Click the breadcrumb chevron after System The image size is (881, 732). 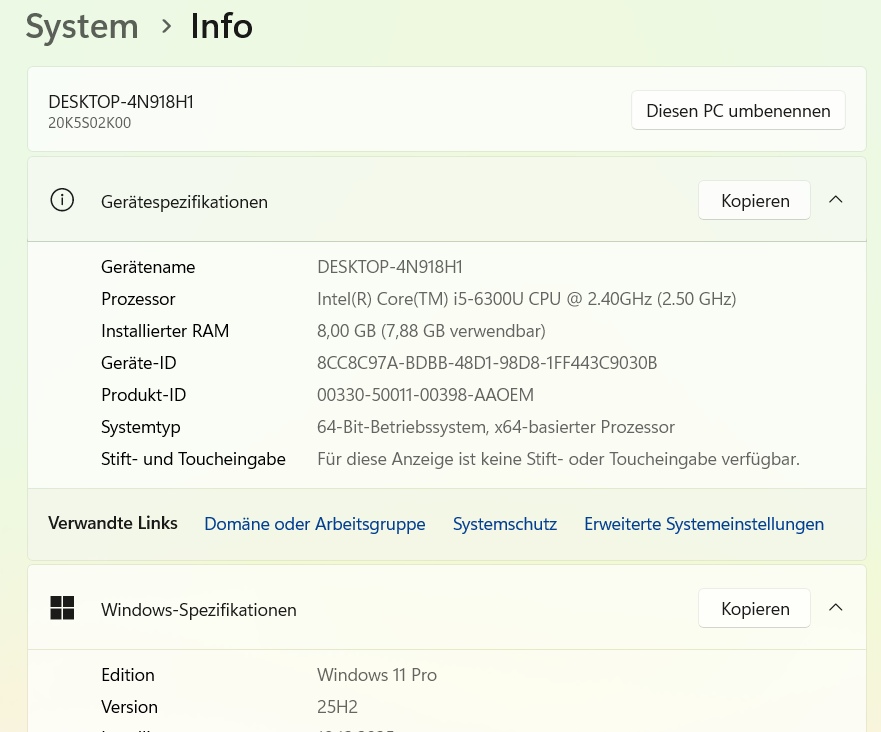point(166,26)
